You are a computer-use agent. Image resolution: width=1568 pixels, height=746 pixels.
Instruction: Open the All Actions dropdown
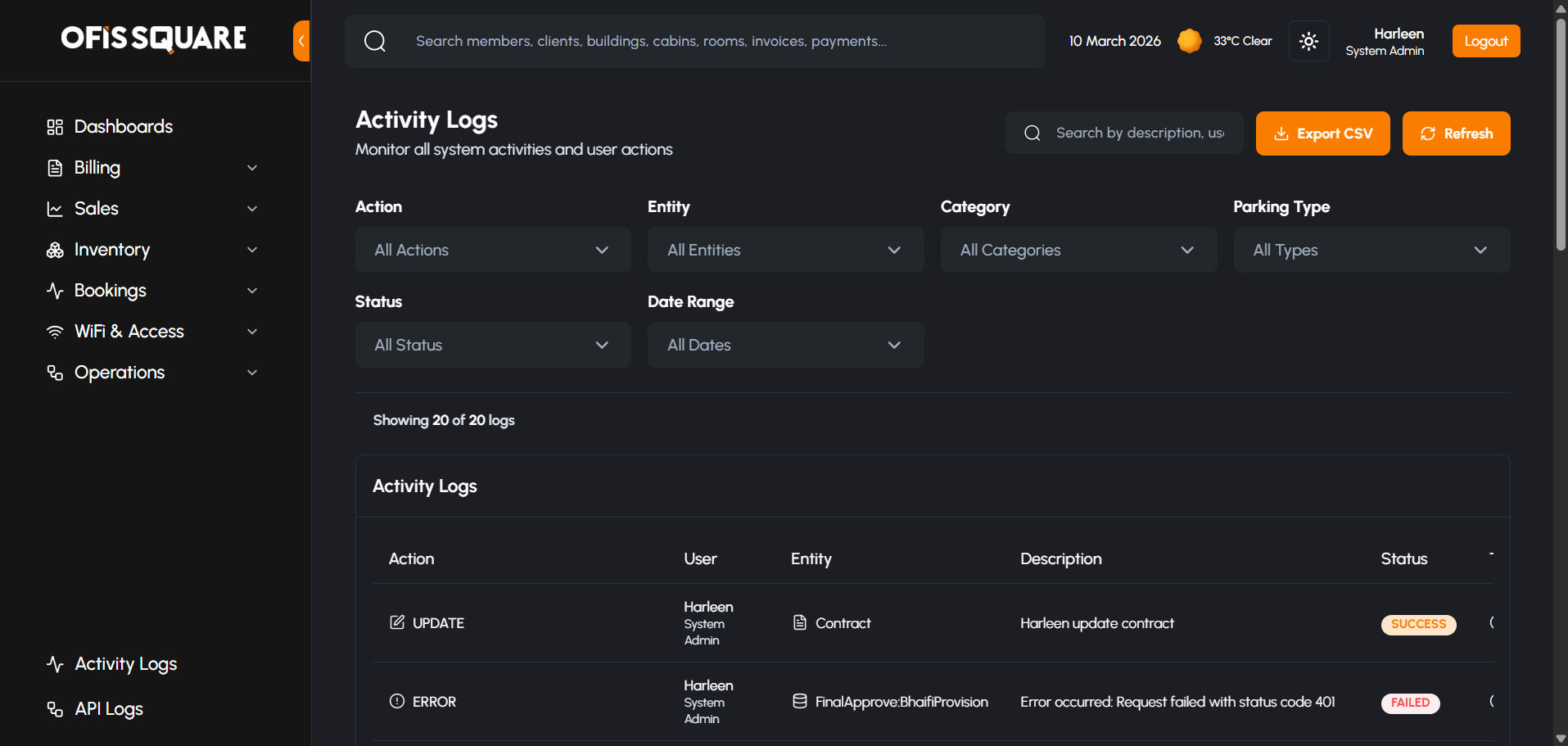493,250
